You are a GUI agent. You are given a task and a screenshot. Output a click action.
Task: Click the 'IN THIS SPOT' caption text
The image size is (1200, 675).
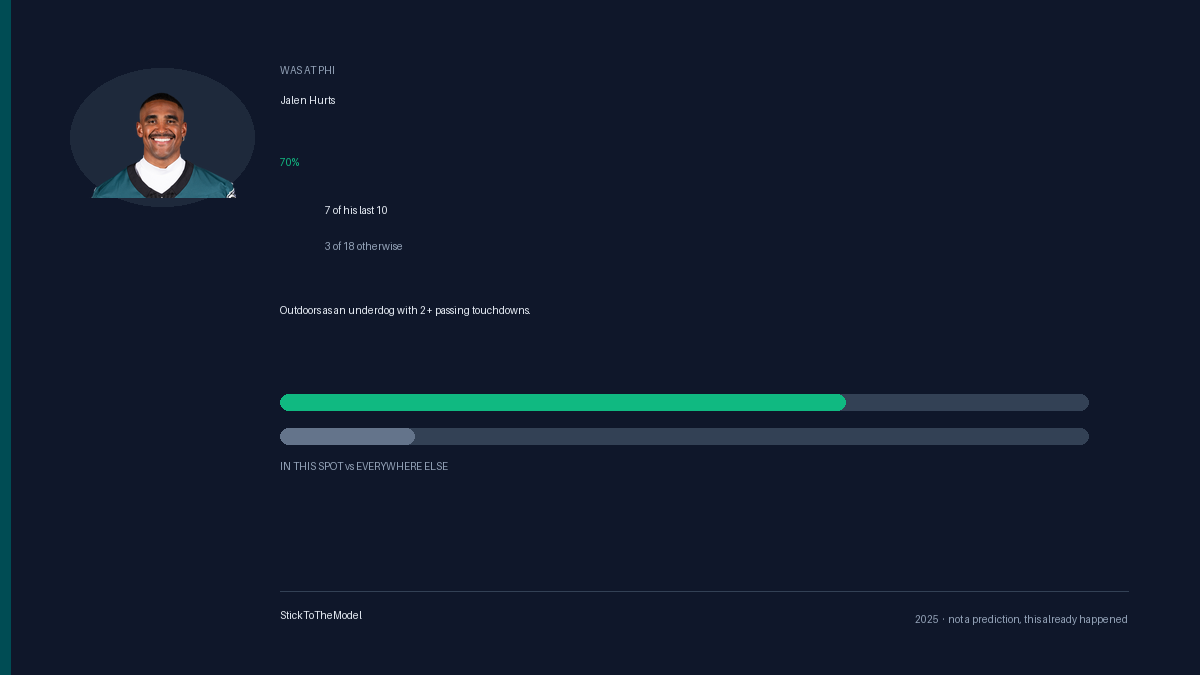(311, 466)
